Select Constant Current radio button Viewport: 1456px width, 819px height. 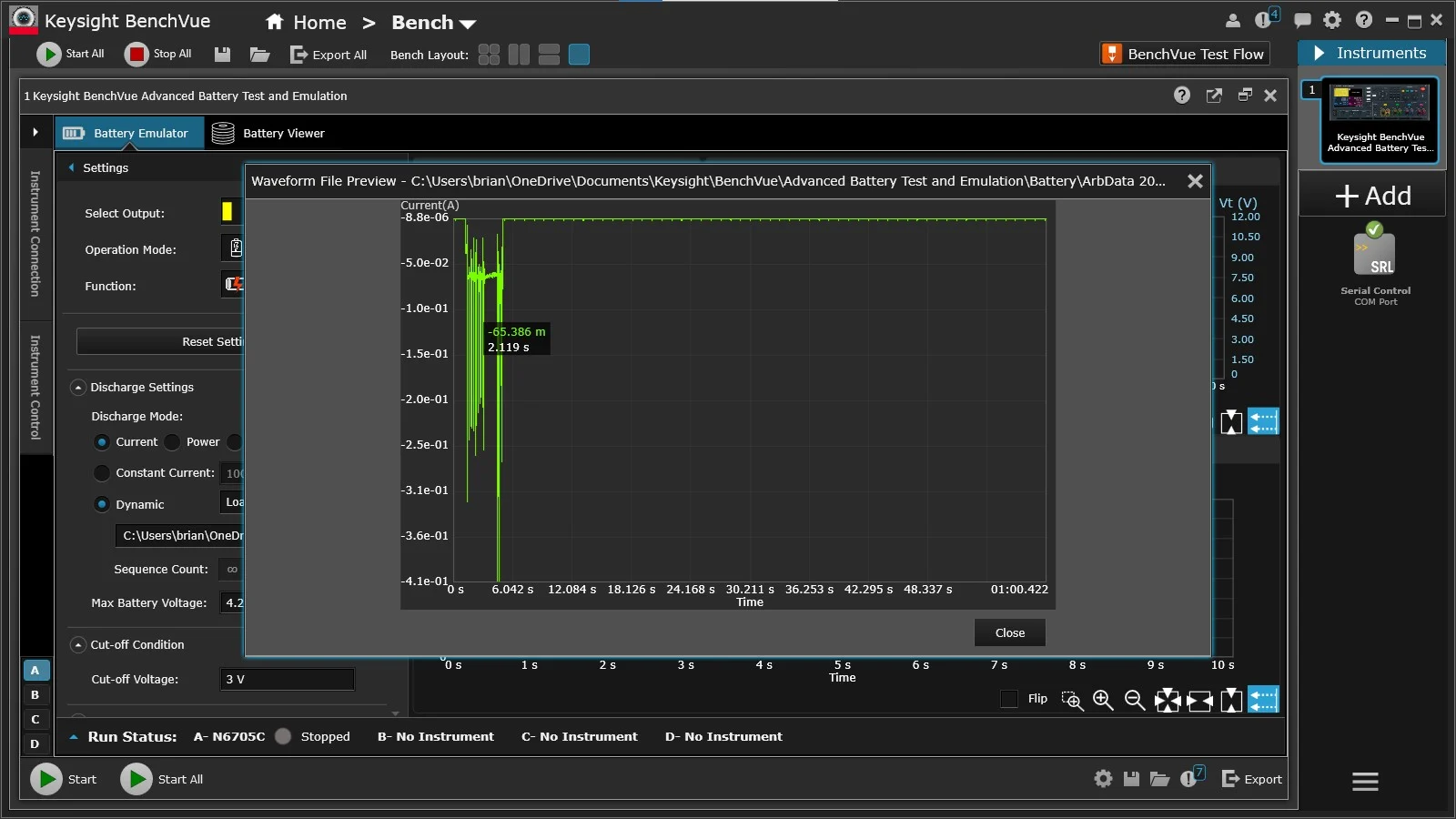click(x=102, y=473)
